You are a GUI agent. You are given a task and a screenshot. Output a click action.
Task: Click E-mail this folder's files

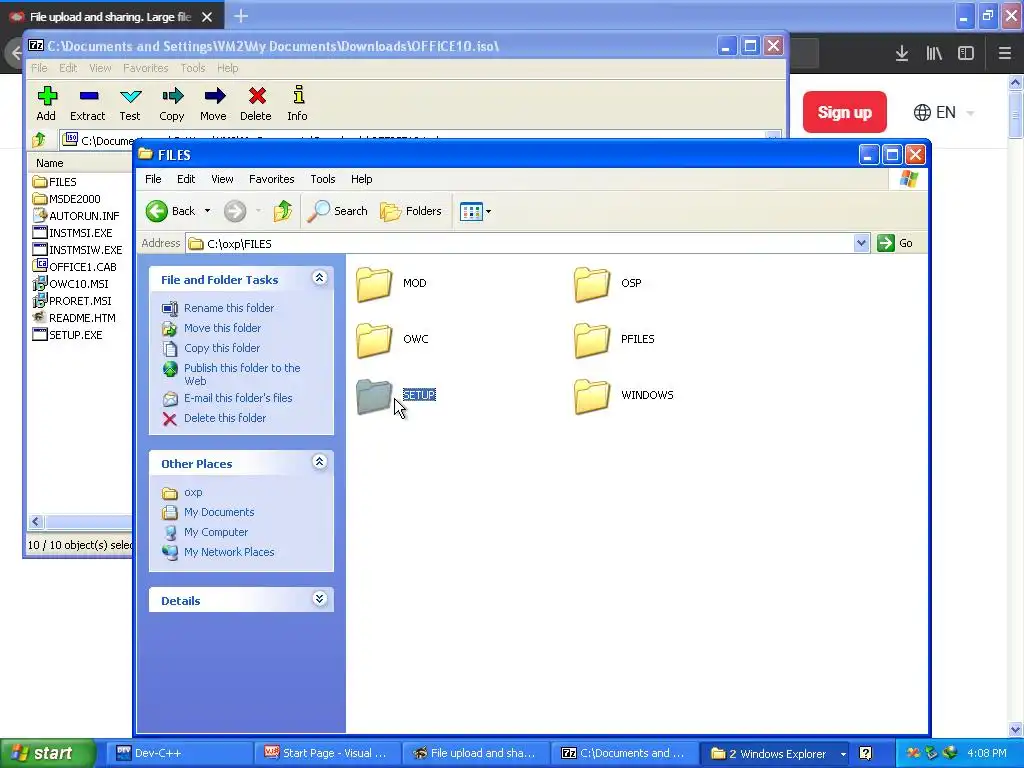click(238, 398)
